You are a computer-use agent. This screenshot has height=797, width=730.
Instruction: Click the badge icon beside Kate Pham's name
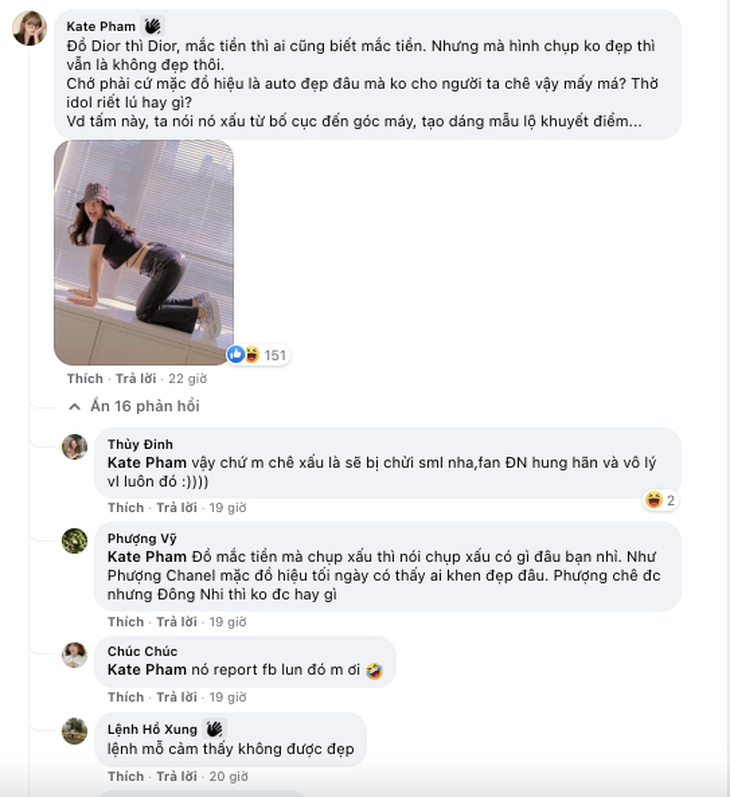(x=153, y=26)
